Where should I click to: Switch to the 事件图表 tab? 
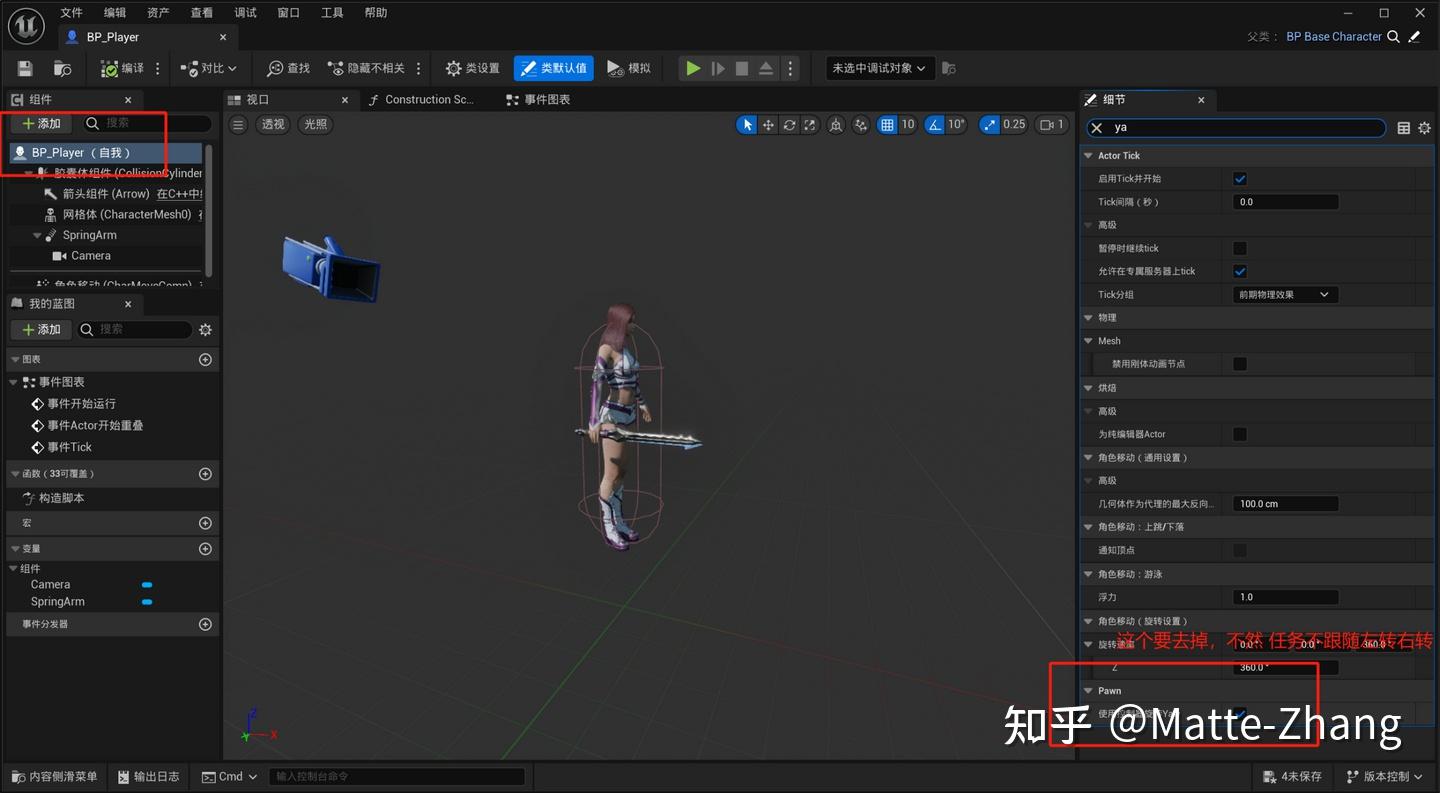click(x=538, y=100)
